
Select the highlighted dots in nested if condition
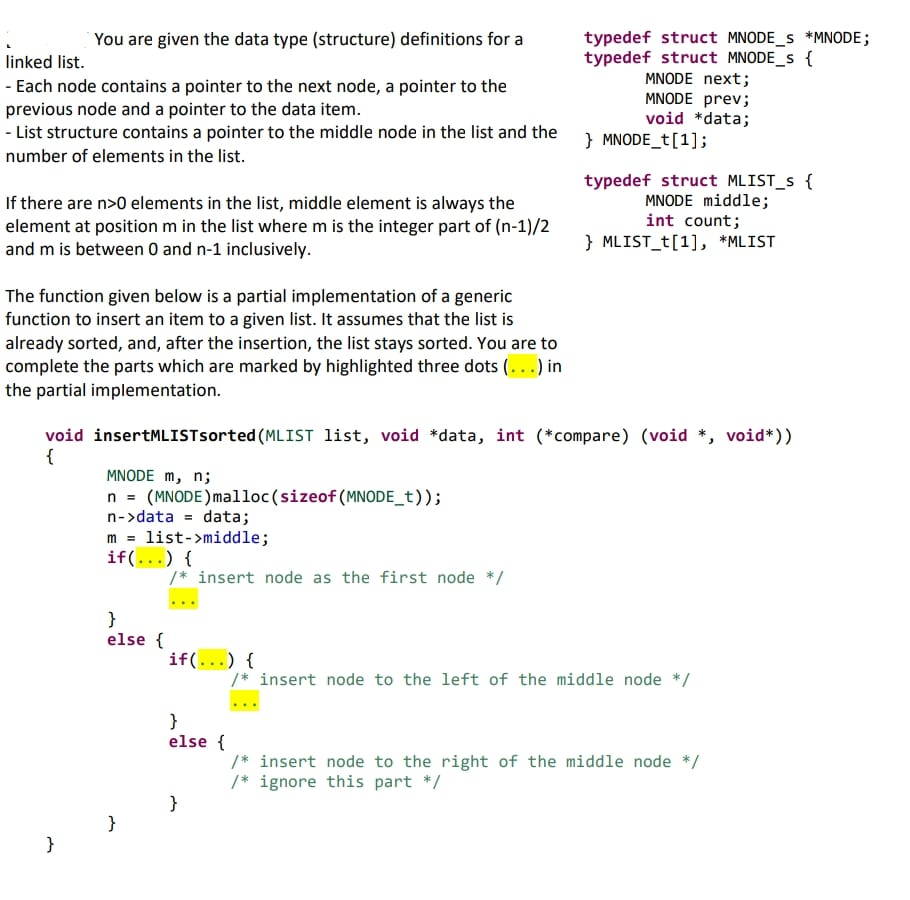213,660
